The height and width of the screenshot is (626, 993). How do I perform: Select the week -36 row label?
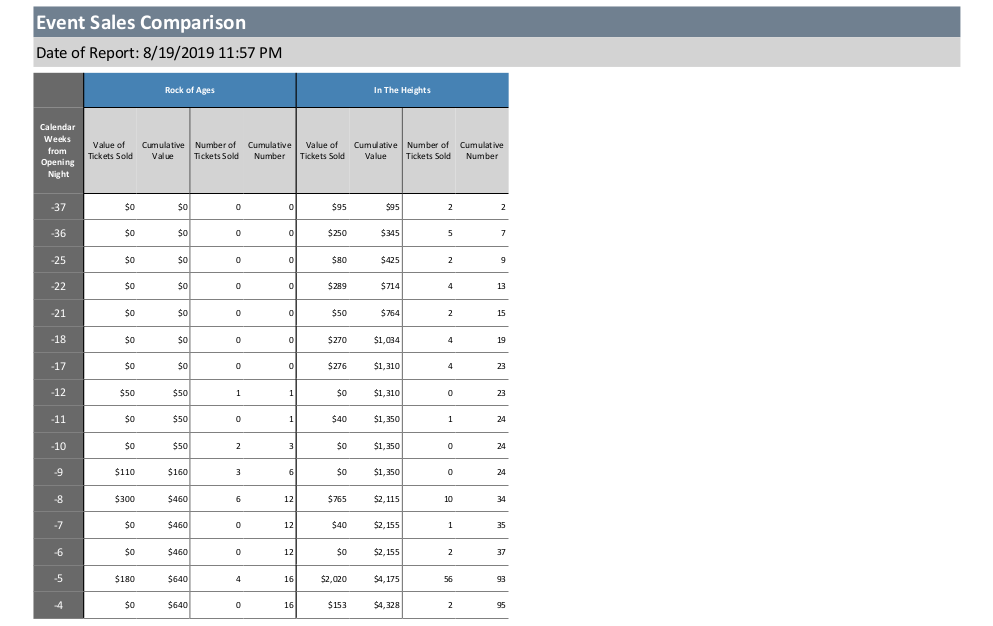point(58,233)
